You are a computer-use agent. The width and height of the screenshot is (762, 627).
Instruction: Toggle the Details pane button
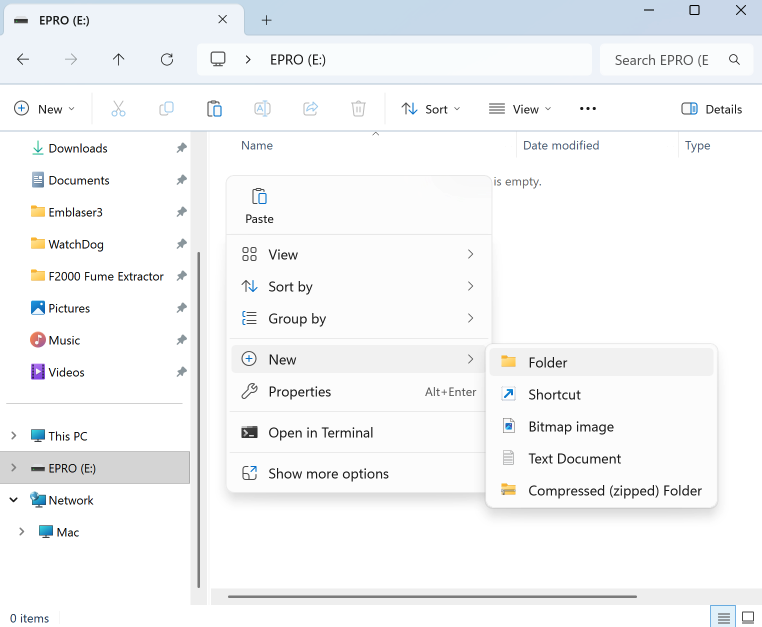[x=711, y=109]
